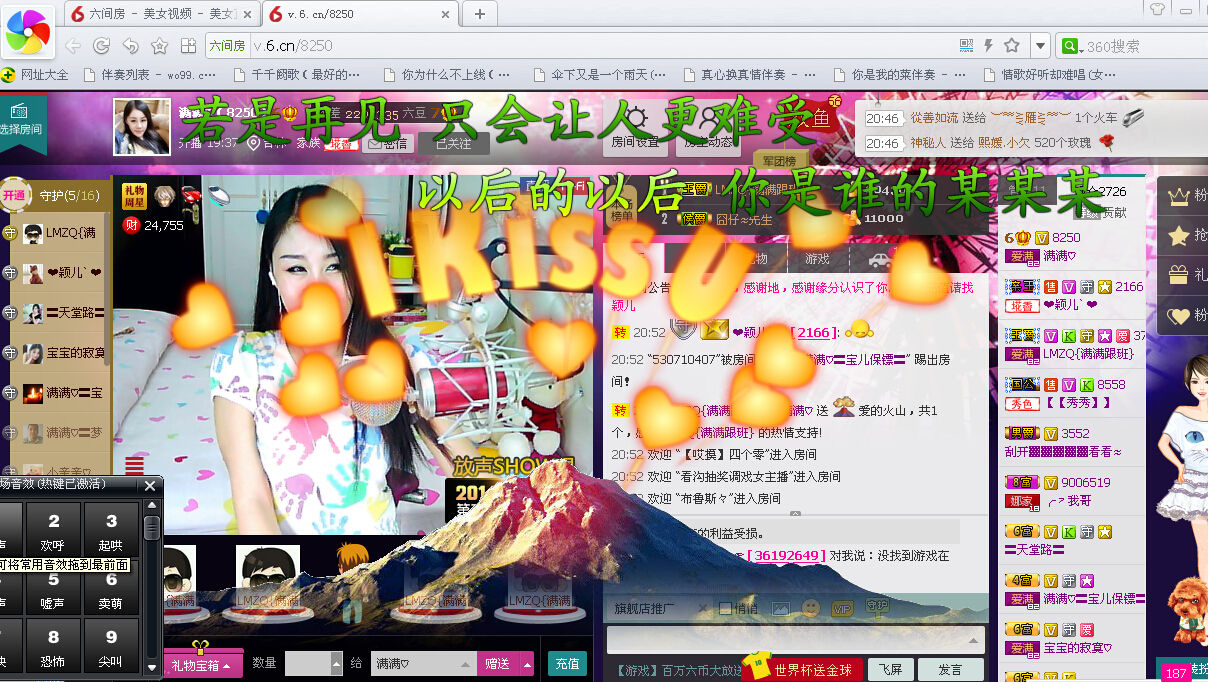Click the car icon tab
Viewport: 1208px width, 682px height.
881,258
